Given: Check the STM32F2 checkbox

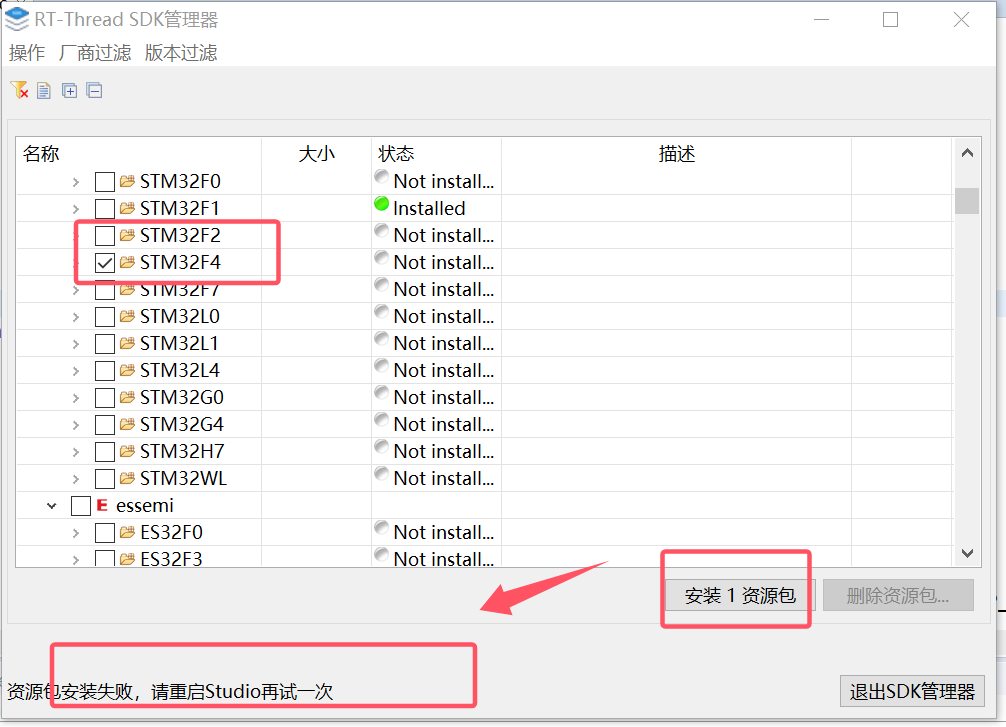Looking at the screenshot, I should pos(105,235).
